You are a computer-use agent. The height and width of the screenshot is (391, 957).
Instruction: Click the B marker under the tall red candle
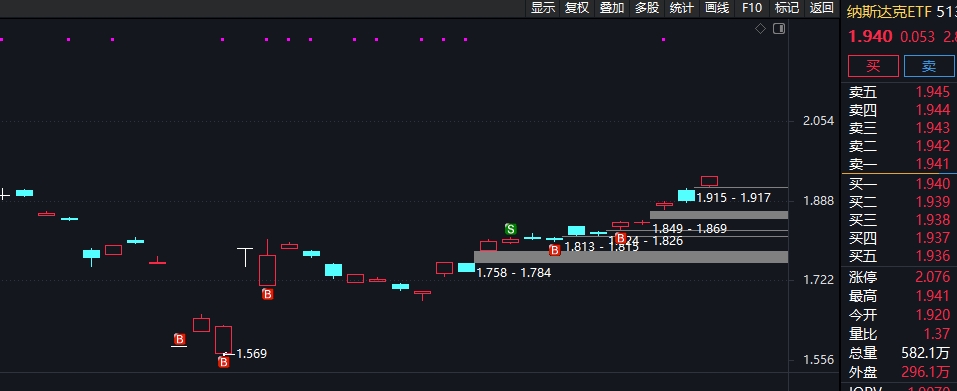pos(267,295)
